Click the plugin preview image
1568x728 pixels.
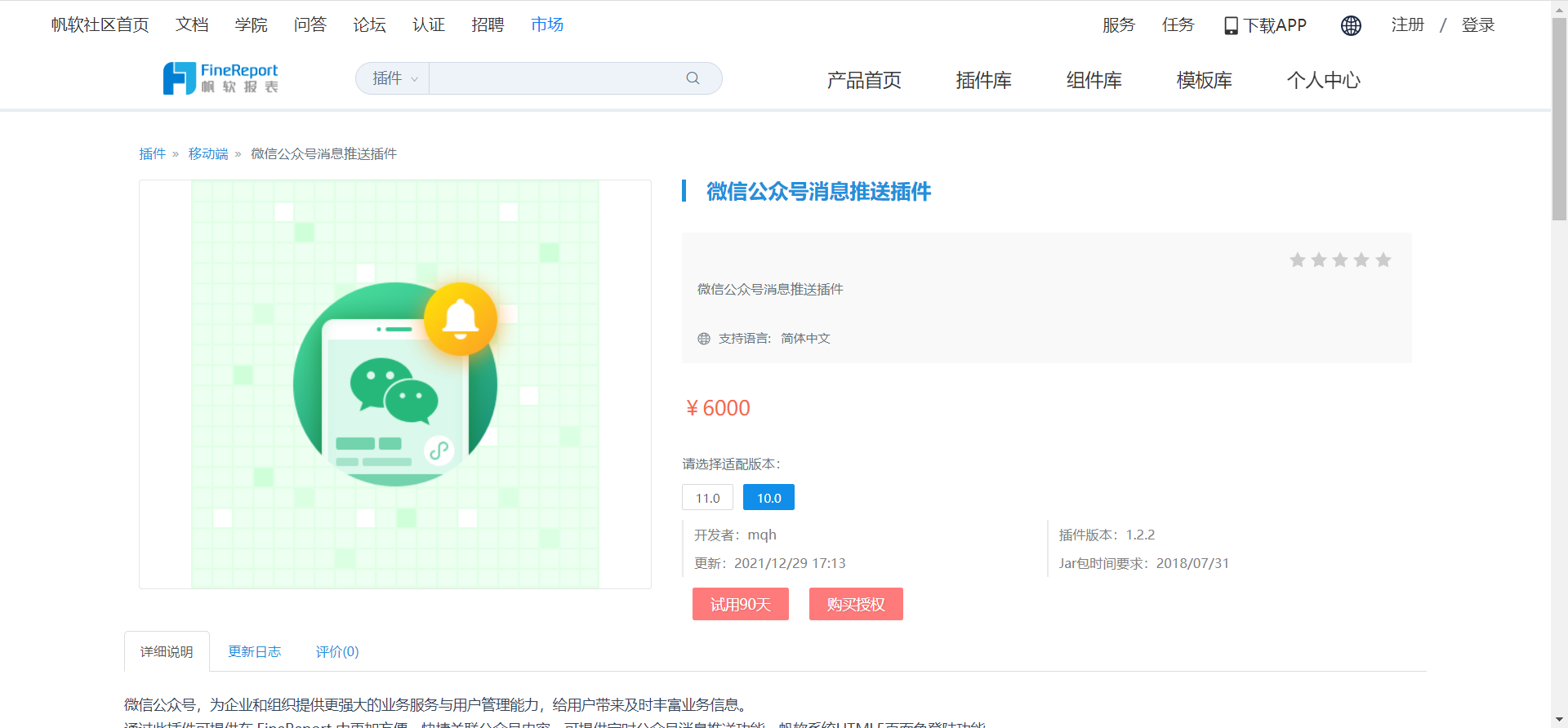[395, 384]
